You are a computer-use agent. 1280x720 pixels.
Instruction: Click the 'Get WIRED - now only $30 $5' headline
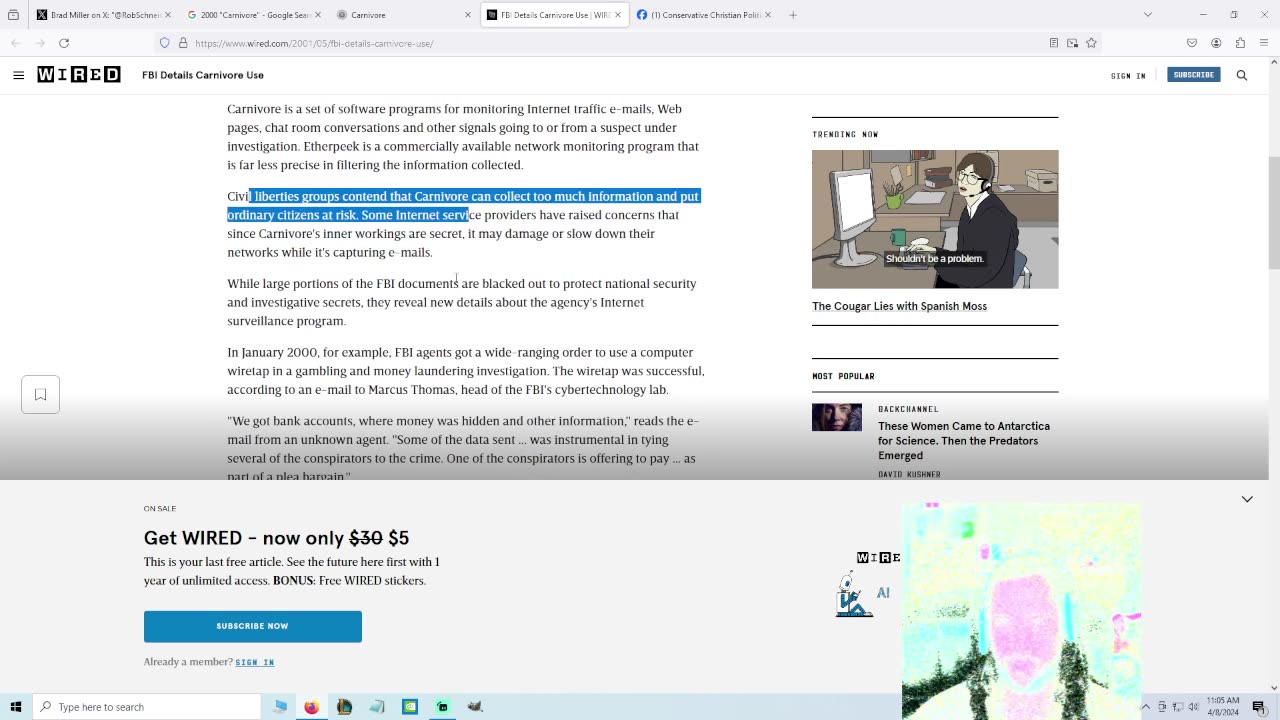pyautogui.click(x=276, y=538)
